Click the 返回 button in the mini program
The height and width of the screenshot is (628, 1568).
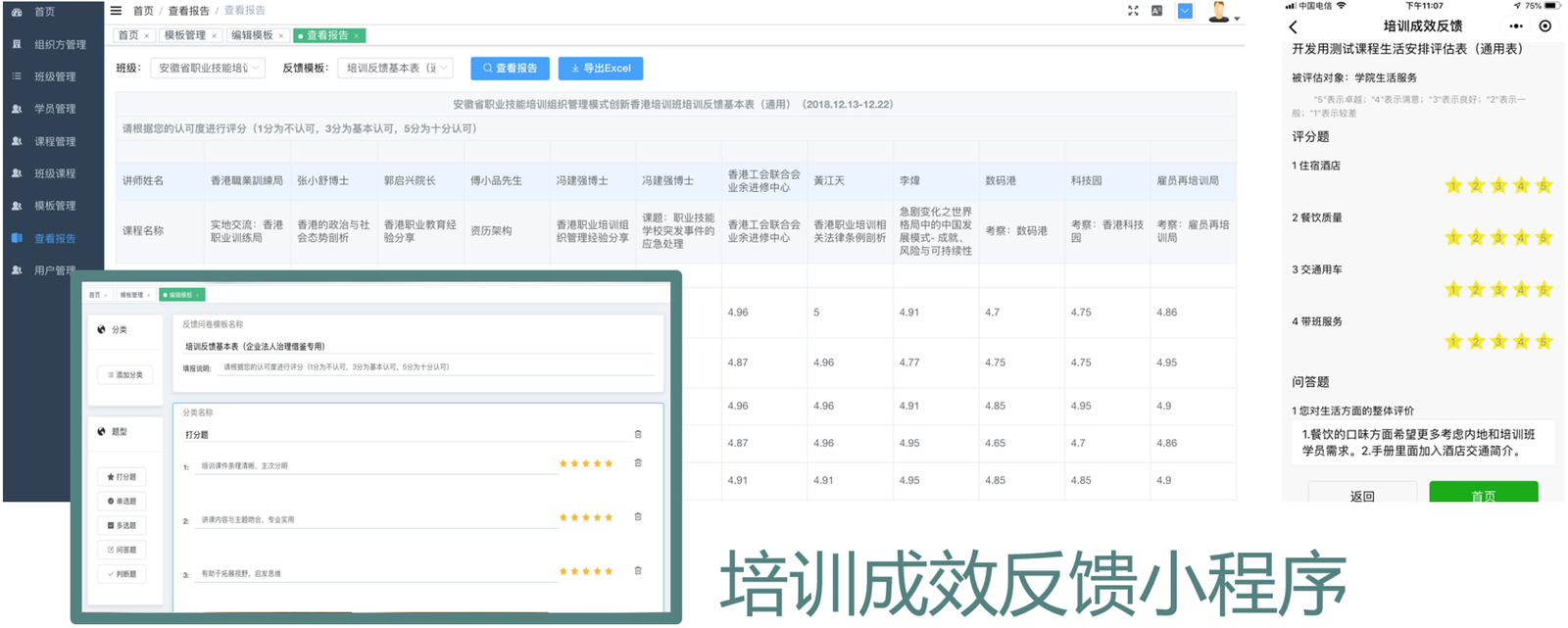[1362, 494]
